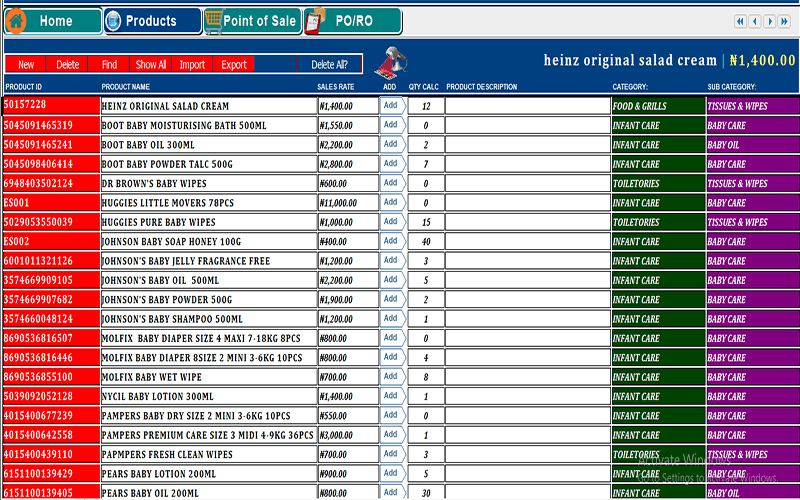This screenshot has width=800, height=500.
Task: Click the Find button
Action: pyautogui.click(x=109, y=65)
